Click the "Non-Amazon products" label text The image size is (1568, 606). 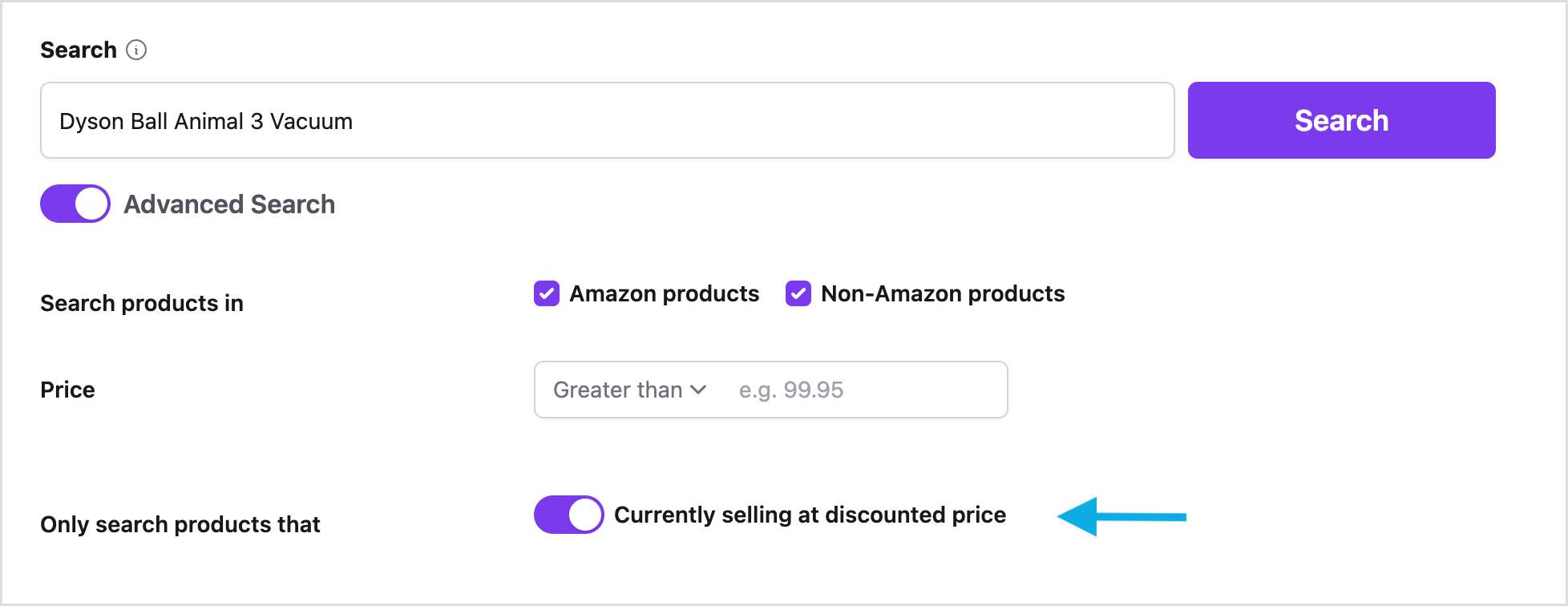tap(943, 293)
